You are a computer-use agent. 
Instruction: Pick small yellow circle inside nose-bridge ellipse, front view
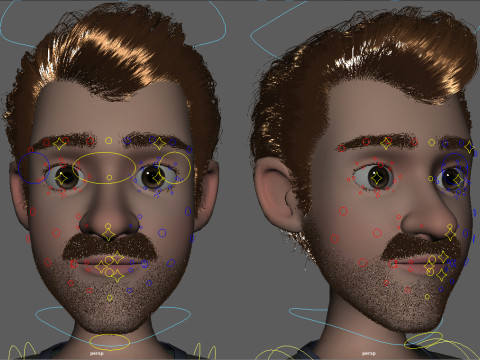pyautogui.click(x=109, y=177)
